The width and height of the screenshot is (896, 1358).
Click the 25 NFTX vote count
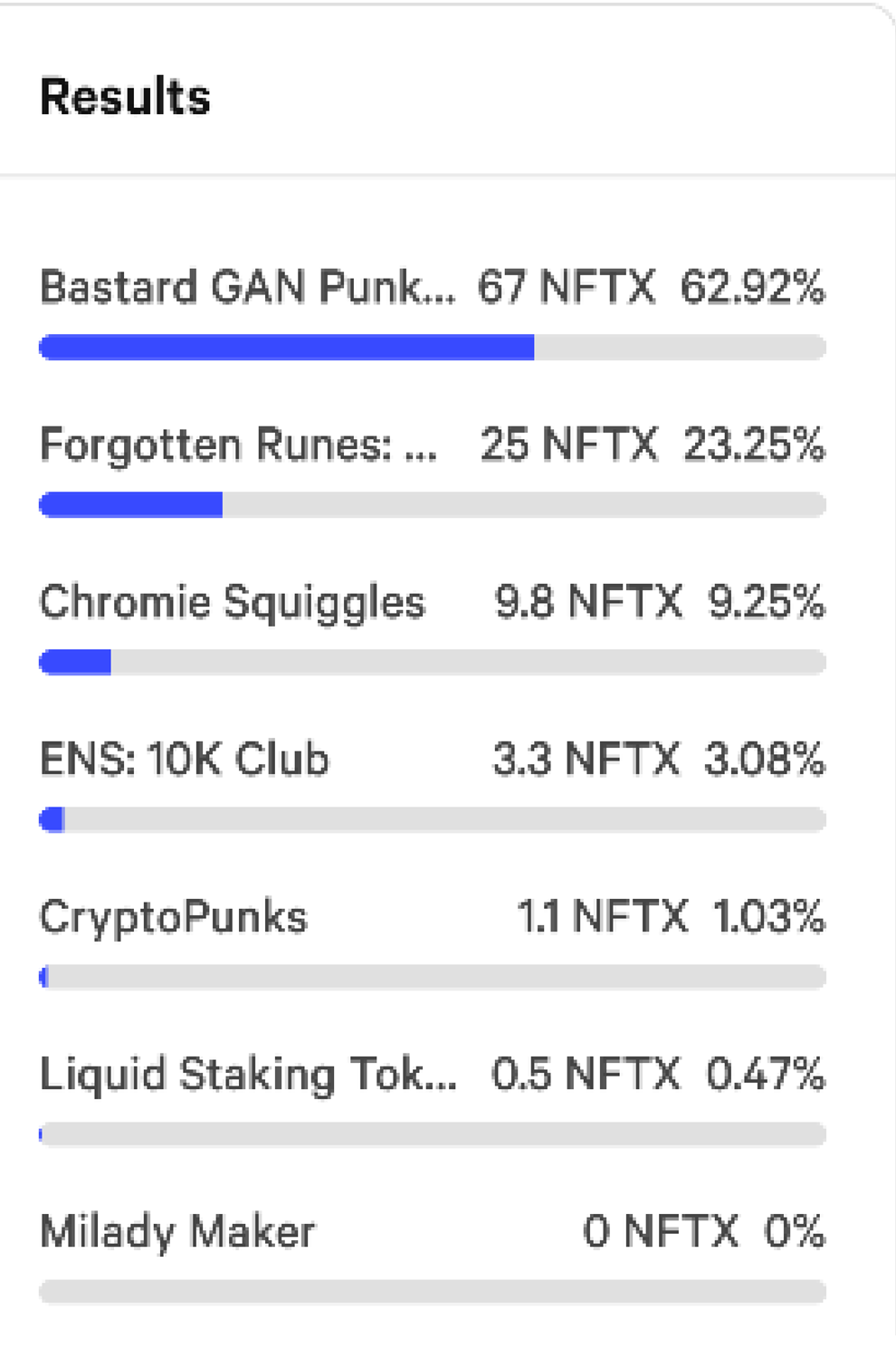(568, 445)
